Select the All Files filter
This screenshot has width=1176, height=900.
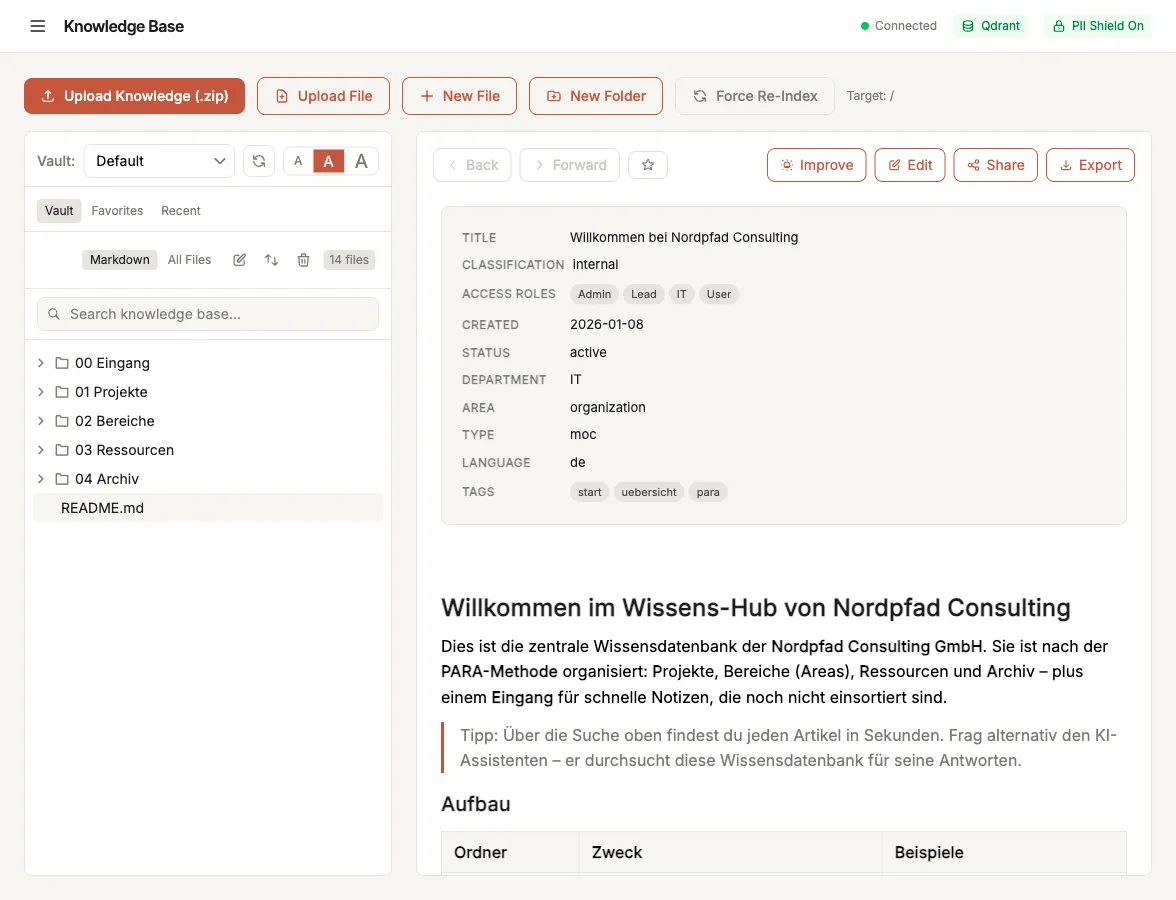point(189,260)
